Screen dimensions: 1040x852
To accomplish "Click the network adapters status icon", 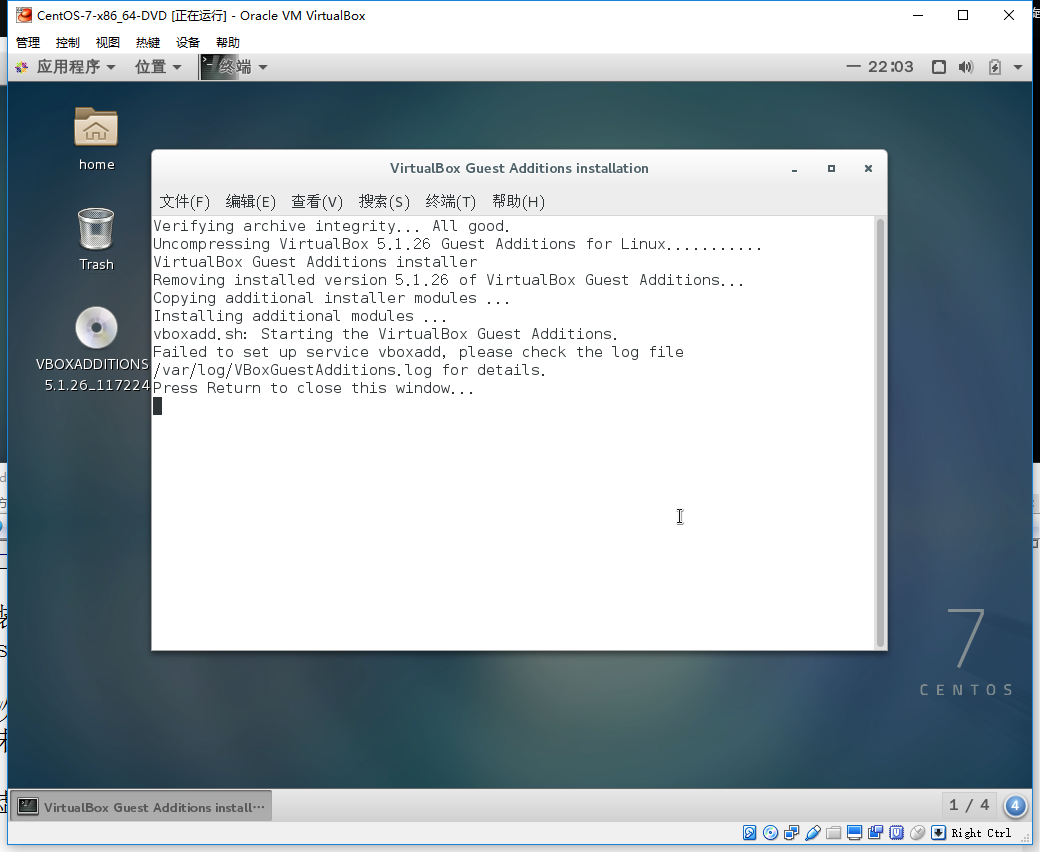I will click(x=791, y=833).
